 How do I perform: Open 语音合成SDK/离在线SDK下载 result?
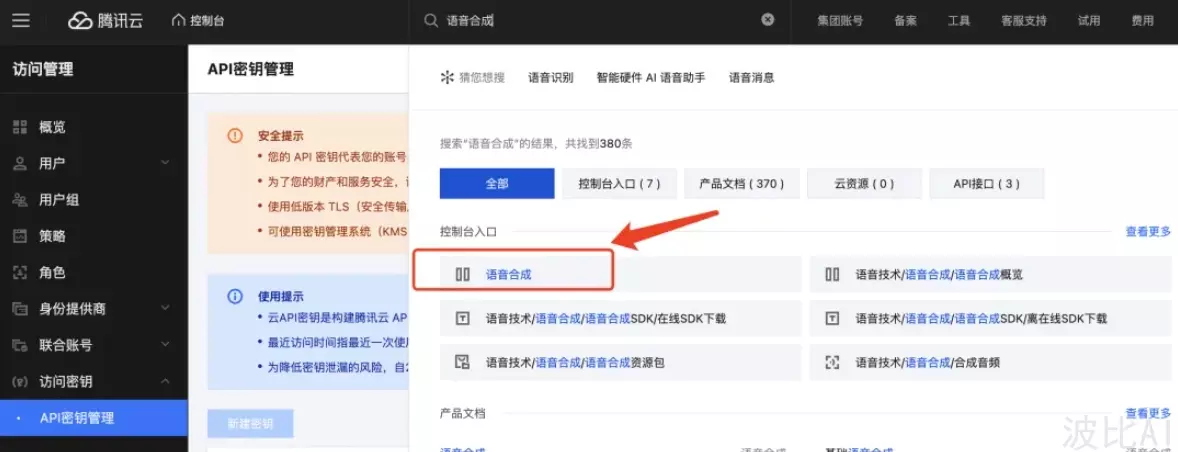click(x=981, y=318)
